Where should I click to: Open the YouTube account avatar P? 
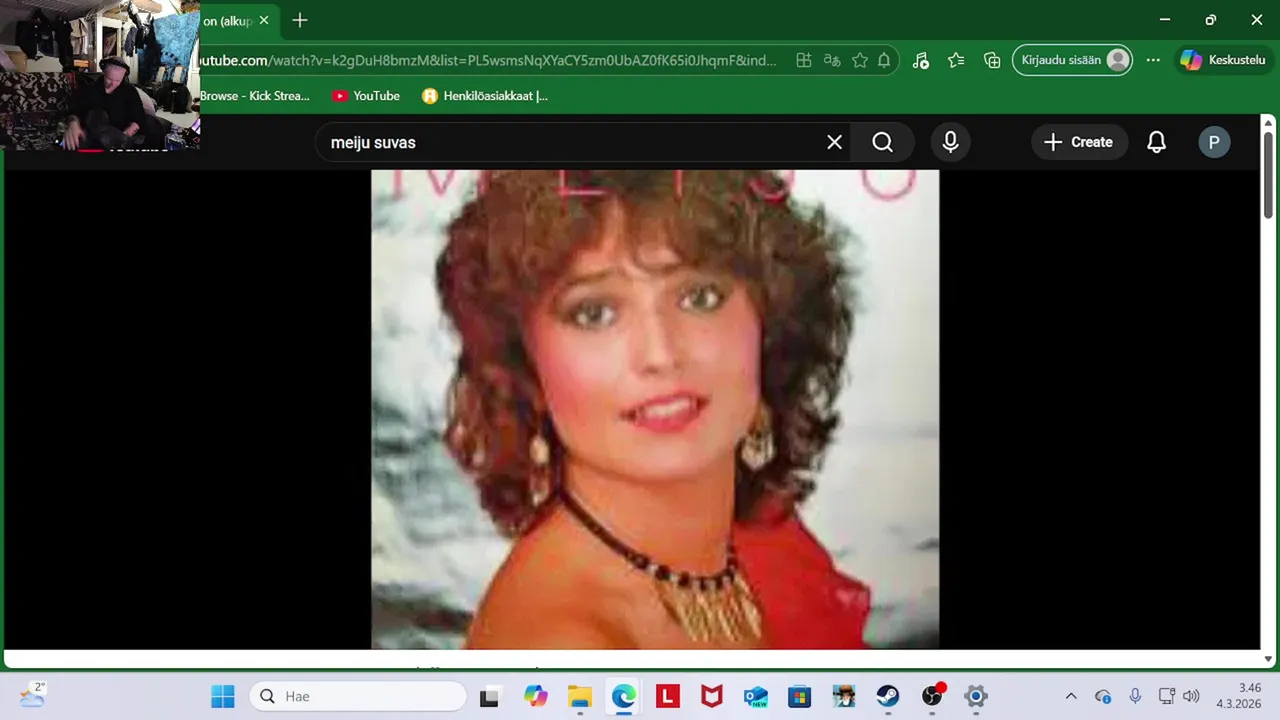pyautogui.click(x=1214, y=142)
